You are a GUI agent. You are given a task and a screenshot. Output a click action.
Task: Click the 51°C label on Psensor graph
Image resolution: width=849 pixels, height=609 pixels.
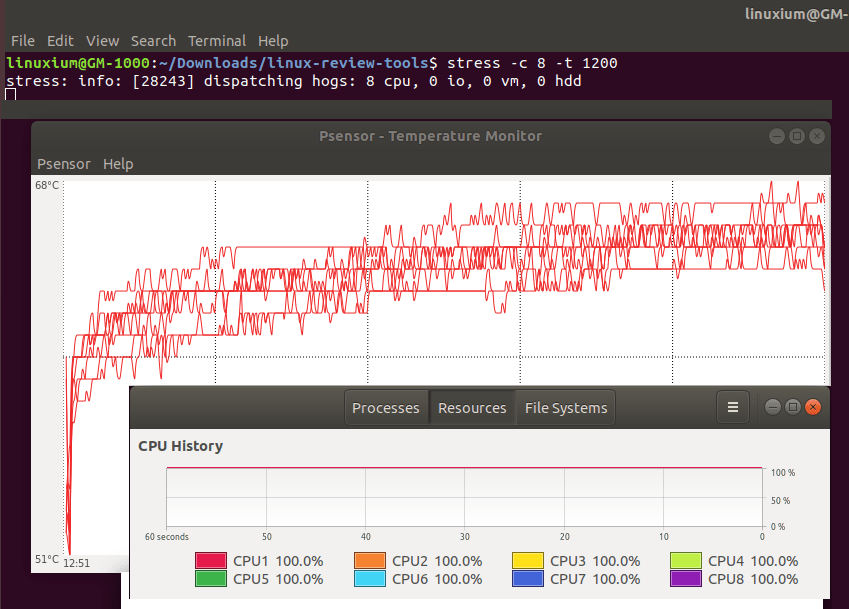coord(47,559)
